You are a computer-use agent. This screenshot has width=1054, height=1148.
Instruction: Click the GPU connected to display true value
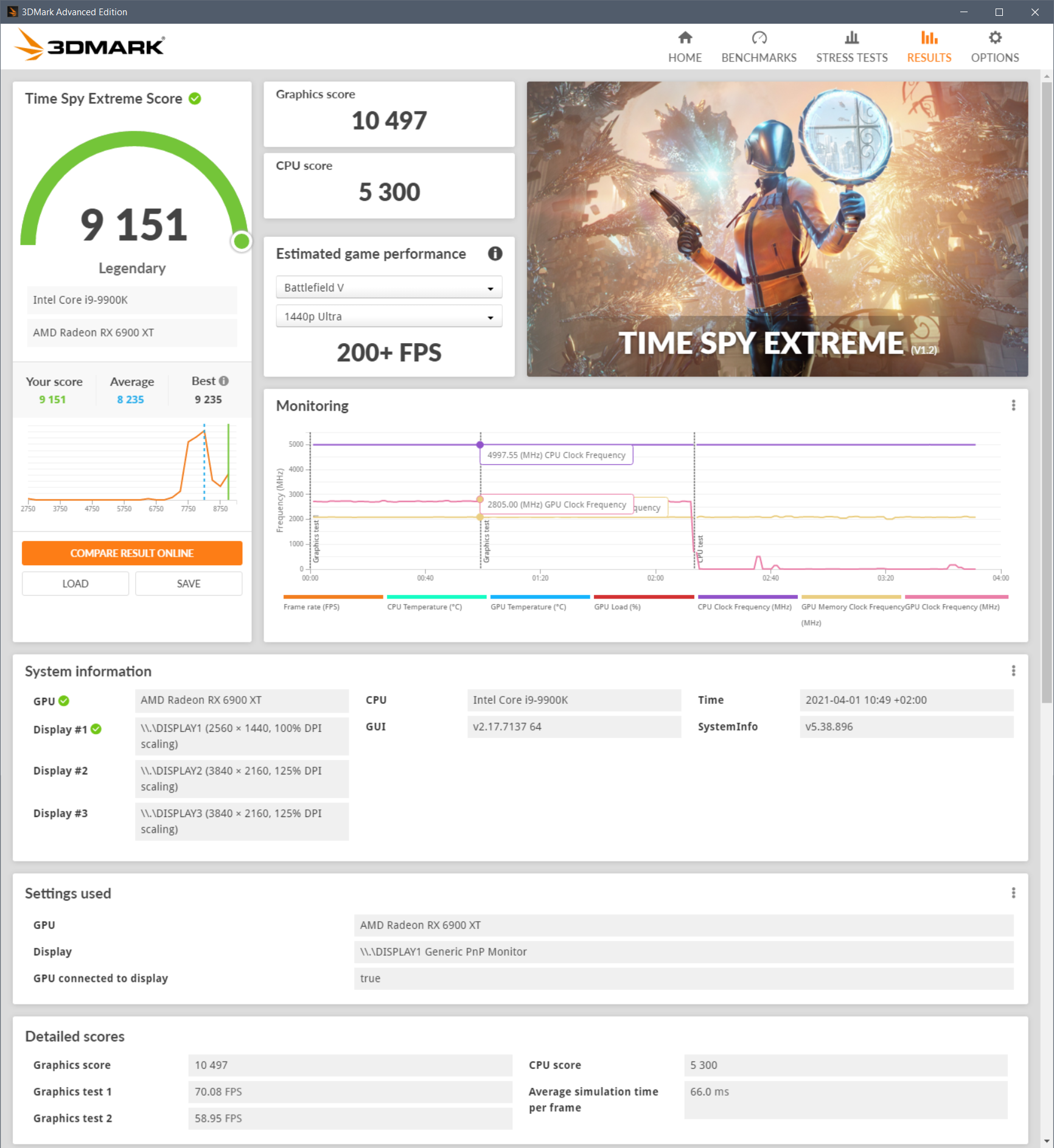tap(683, 979)
